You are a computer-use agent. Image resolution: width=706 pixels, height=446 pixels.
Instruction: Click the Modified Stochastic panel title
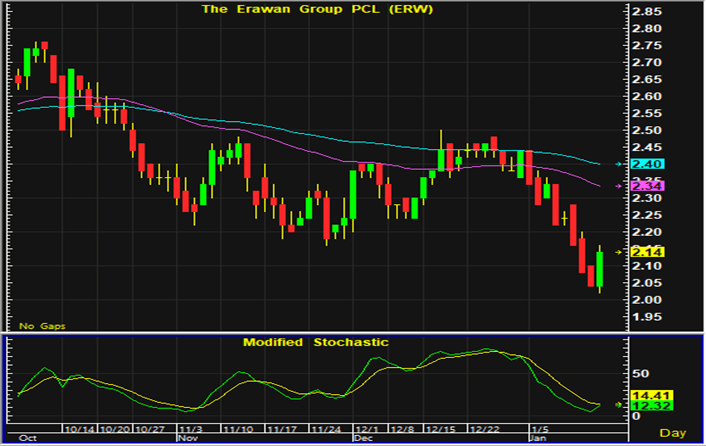(x=316, y=342)
